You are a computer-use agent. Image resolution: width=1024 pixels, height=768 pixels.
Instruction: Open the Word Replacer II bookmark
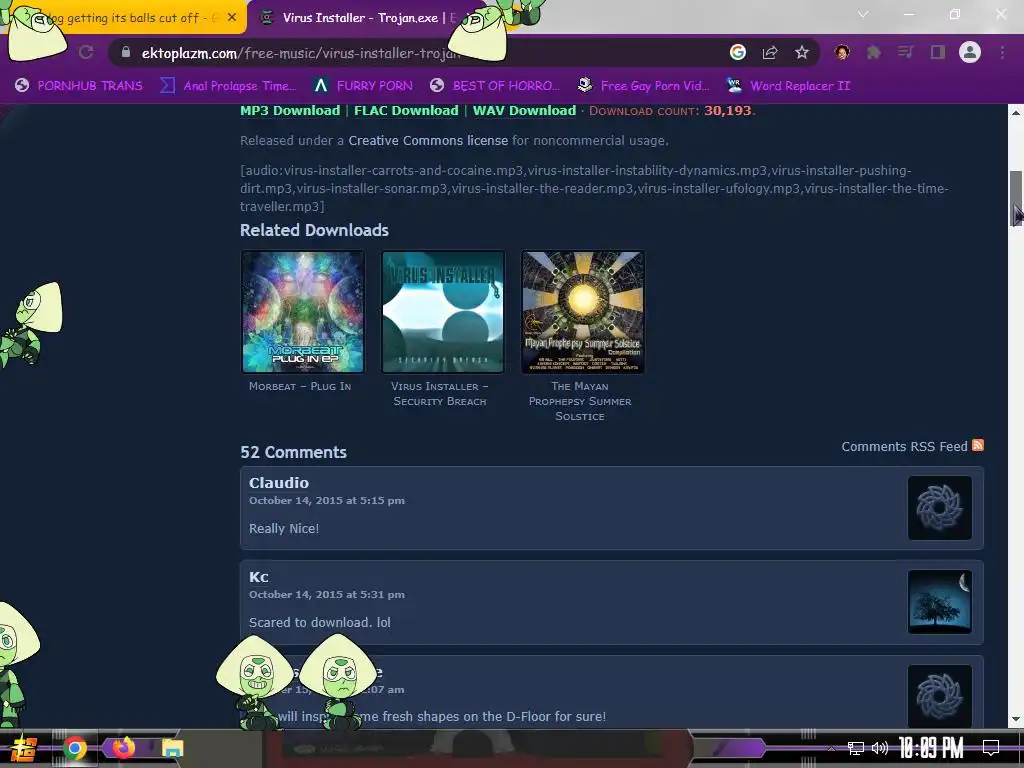788,86
